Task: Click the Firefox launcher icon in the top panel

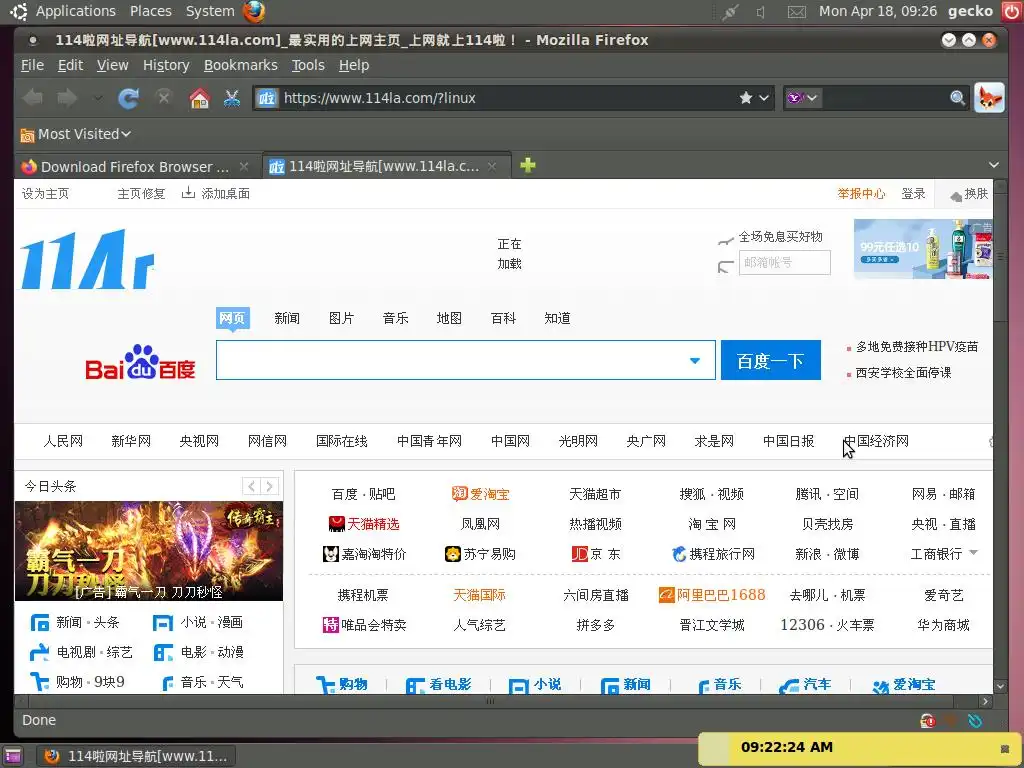Action: 254,11
